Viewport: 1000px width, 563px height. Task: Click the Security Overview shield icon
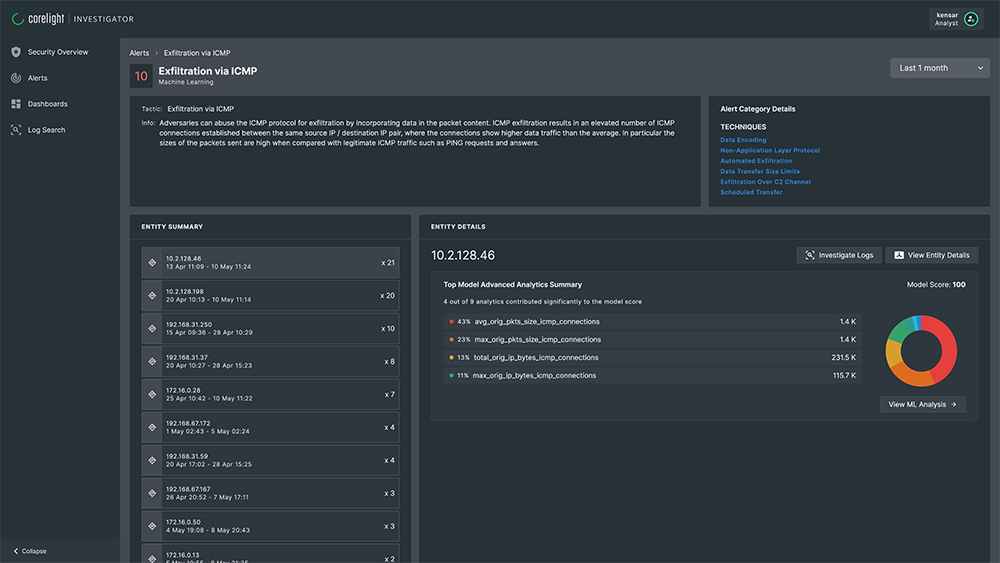click(16, 52)
